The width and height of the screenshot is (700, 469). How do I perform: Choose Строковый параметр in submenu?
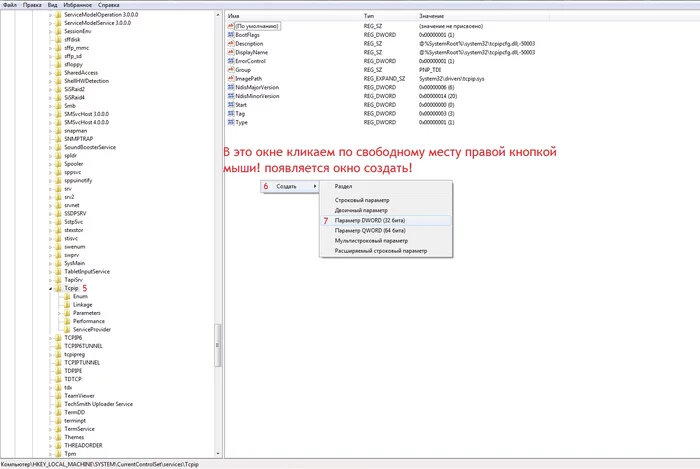pos(386,200)
